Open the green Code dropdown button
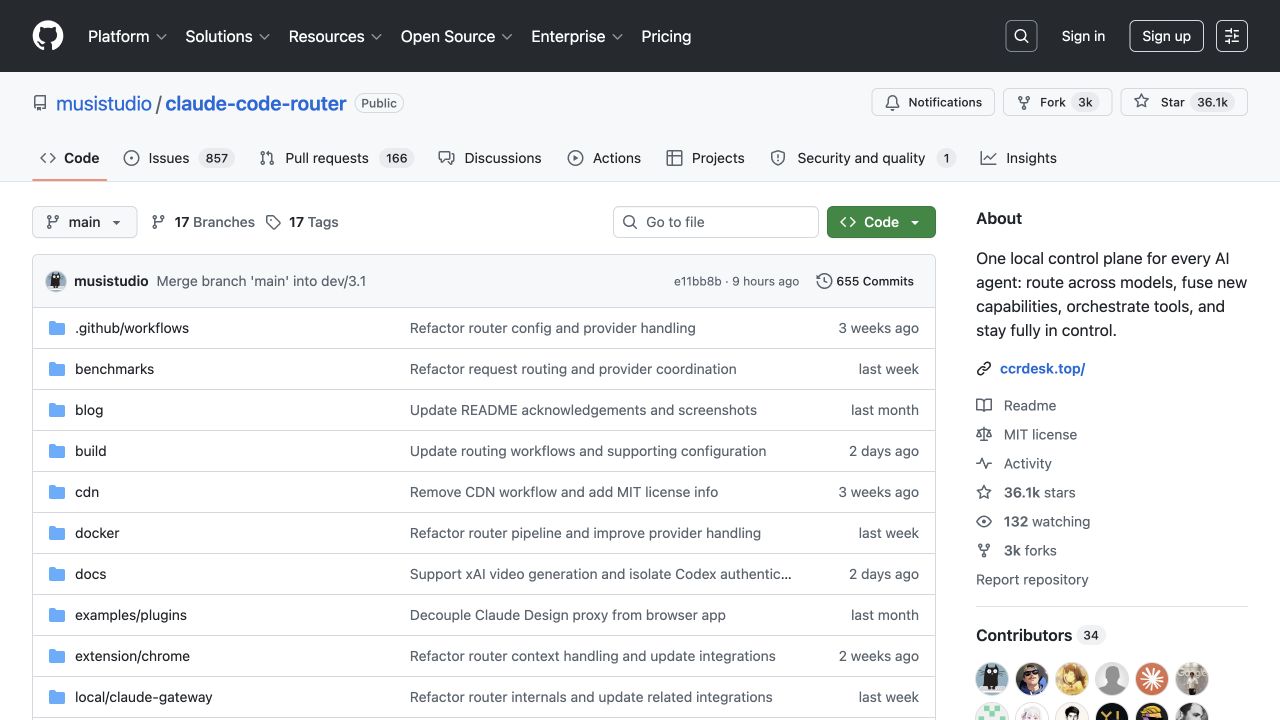Image resolution: width=1280 pixels, height=720 pixels. coord(881,222)
